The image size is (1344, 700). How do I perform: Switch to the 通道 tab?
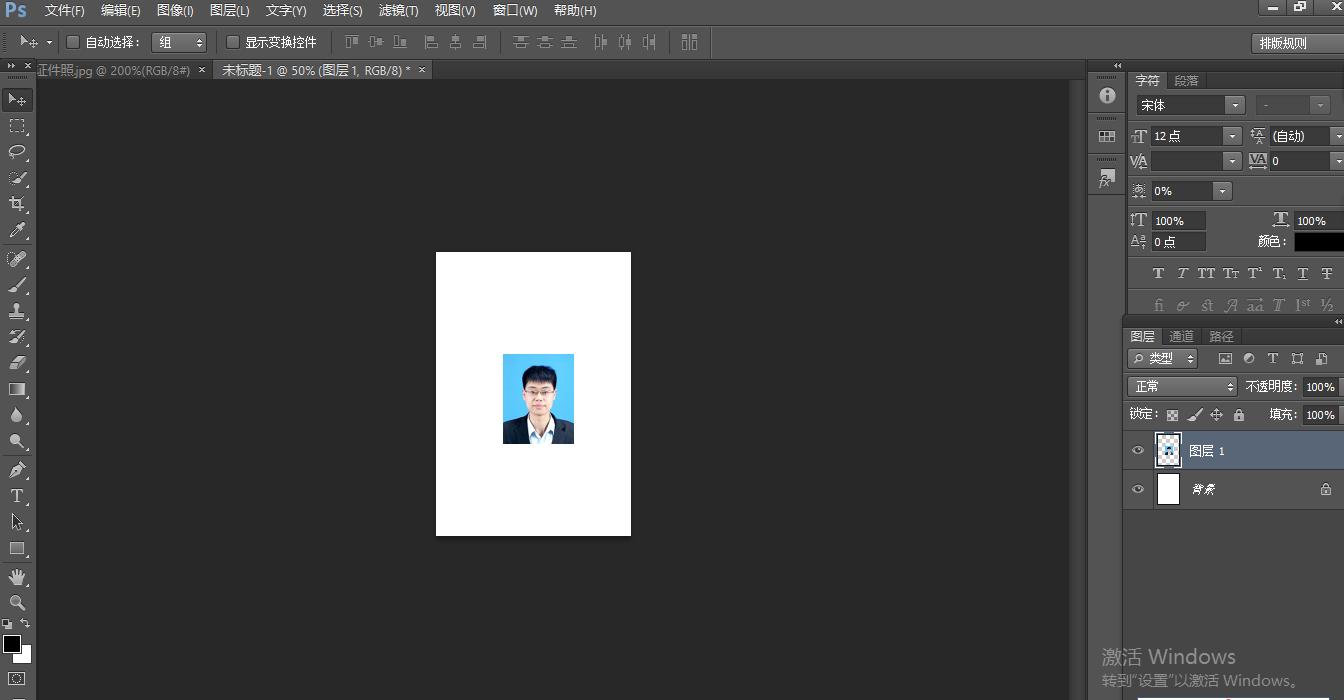[x=1181, y=336]
